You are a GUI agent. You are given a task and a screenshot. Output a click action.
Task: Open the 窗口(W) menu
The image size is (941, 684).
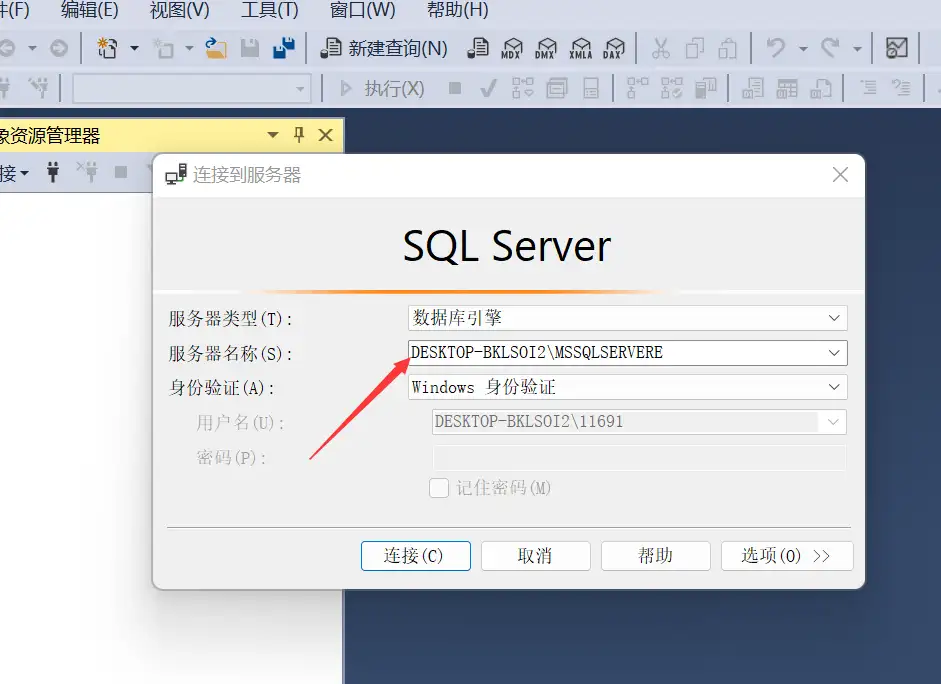pyautogui.click(x=362, y=10)
